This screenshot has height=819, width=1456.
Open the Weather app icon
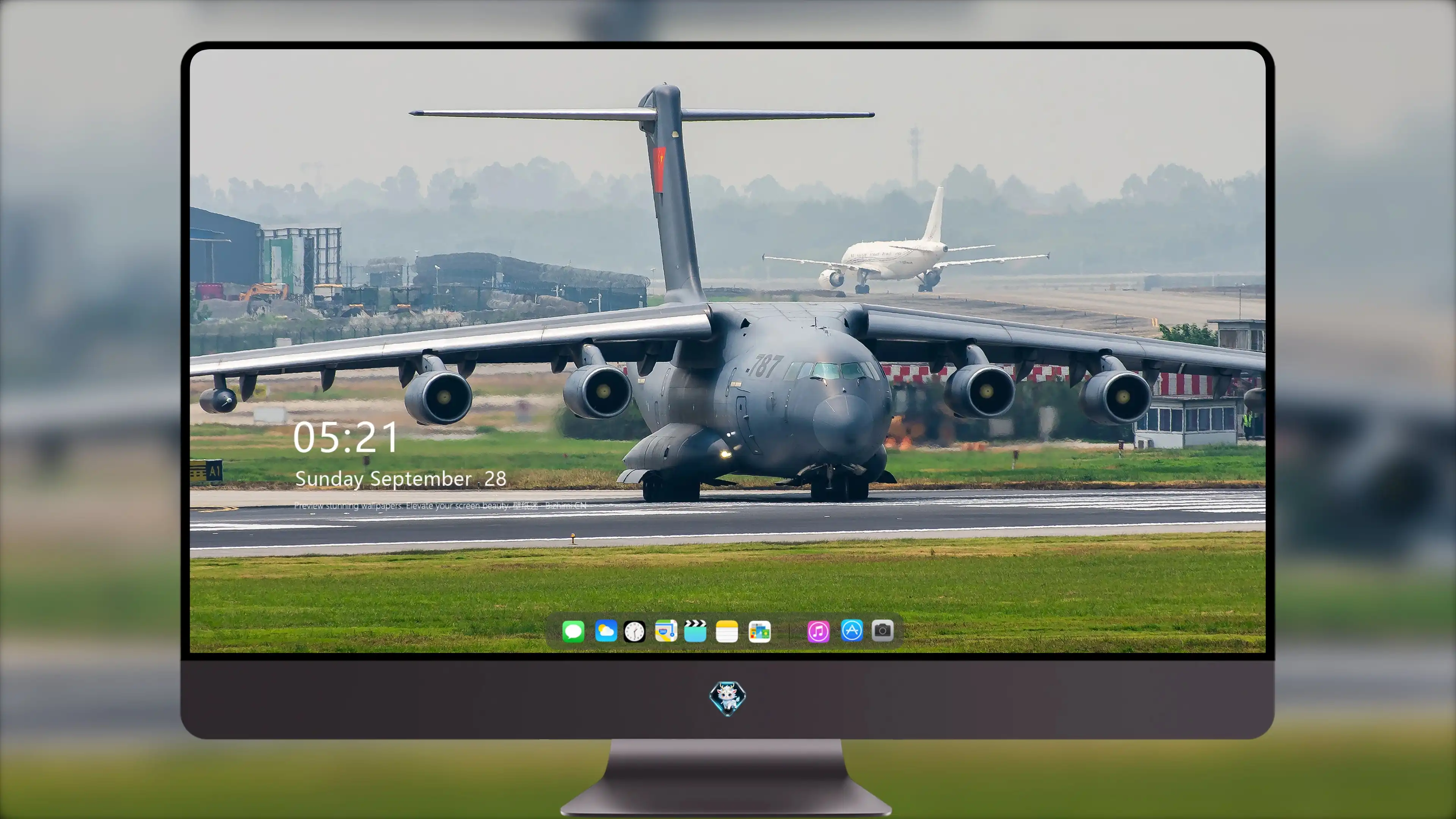pos(606,631)
